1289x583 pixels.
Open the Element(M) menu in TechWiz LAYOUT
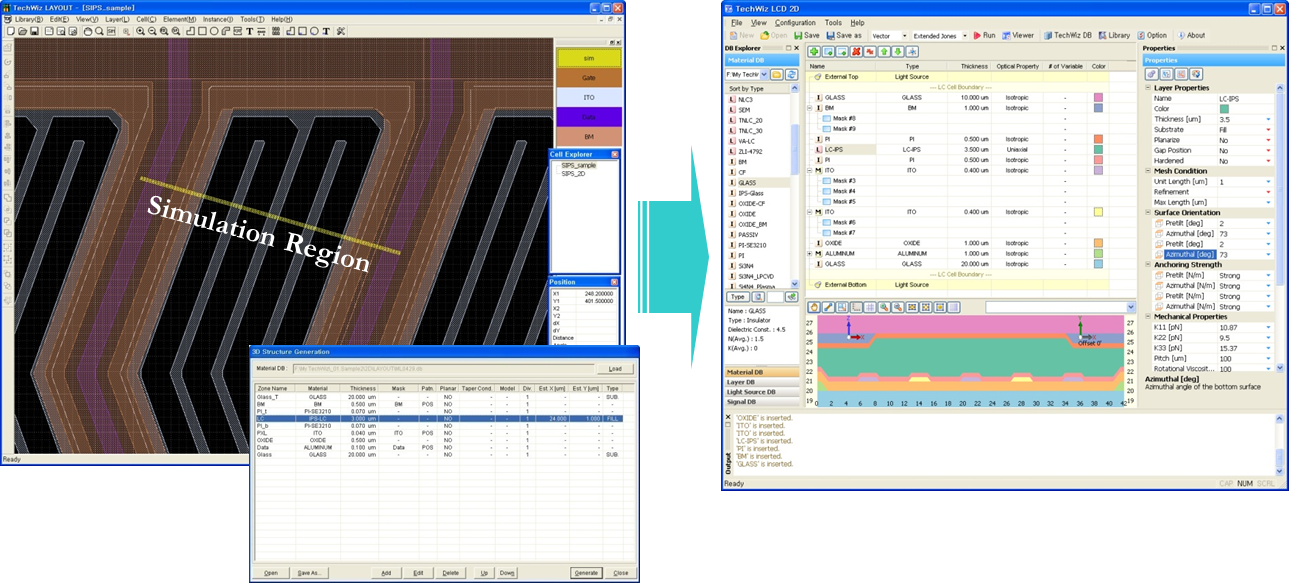click(x=180, y=19)
